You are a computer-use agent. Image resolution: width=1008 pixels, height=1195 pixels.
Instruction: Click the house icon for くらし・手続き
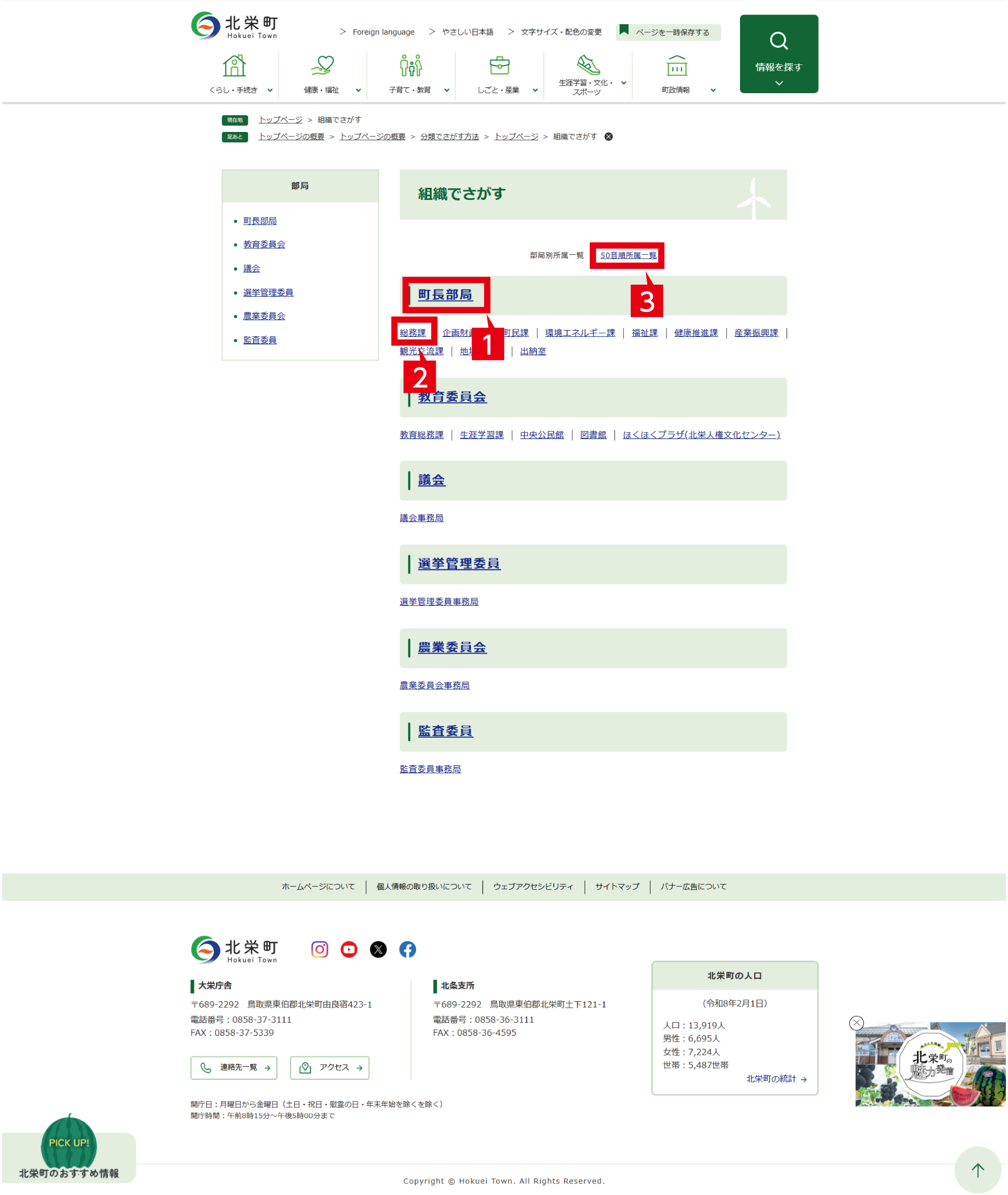tap(234, 65)
